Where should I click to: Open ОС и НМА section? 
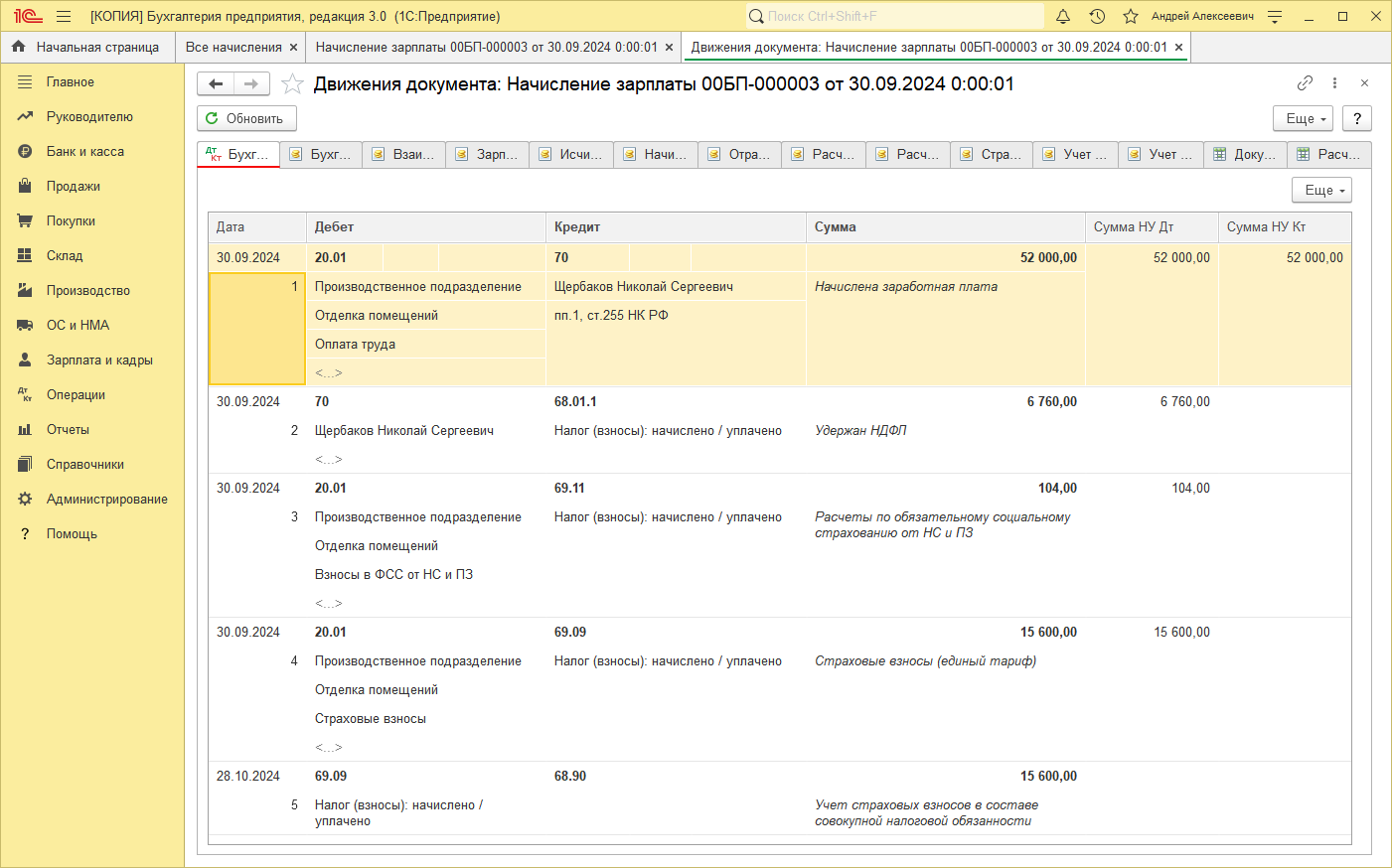[x=91, y=326]
